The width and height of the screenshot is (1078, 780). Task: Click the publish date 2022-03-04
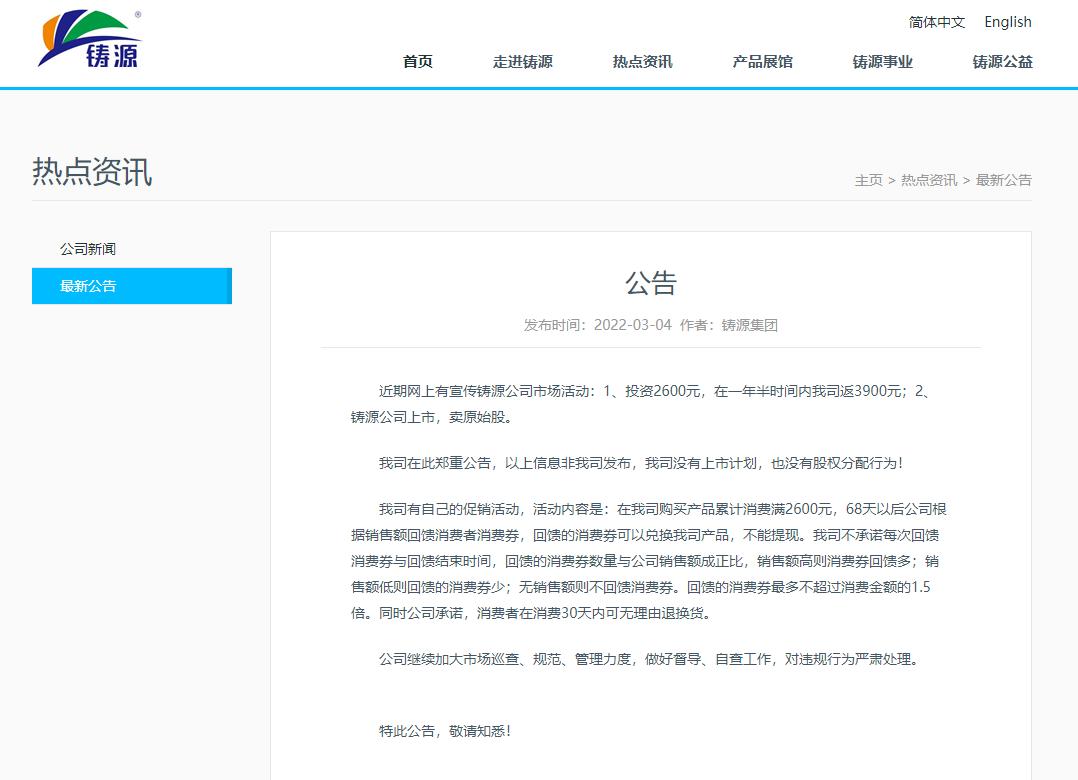(x=632, y=325)
